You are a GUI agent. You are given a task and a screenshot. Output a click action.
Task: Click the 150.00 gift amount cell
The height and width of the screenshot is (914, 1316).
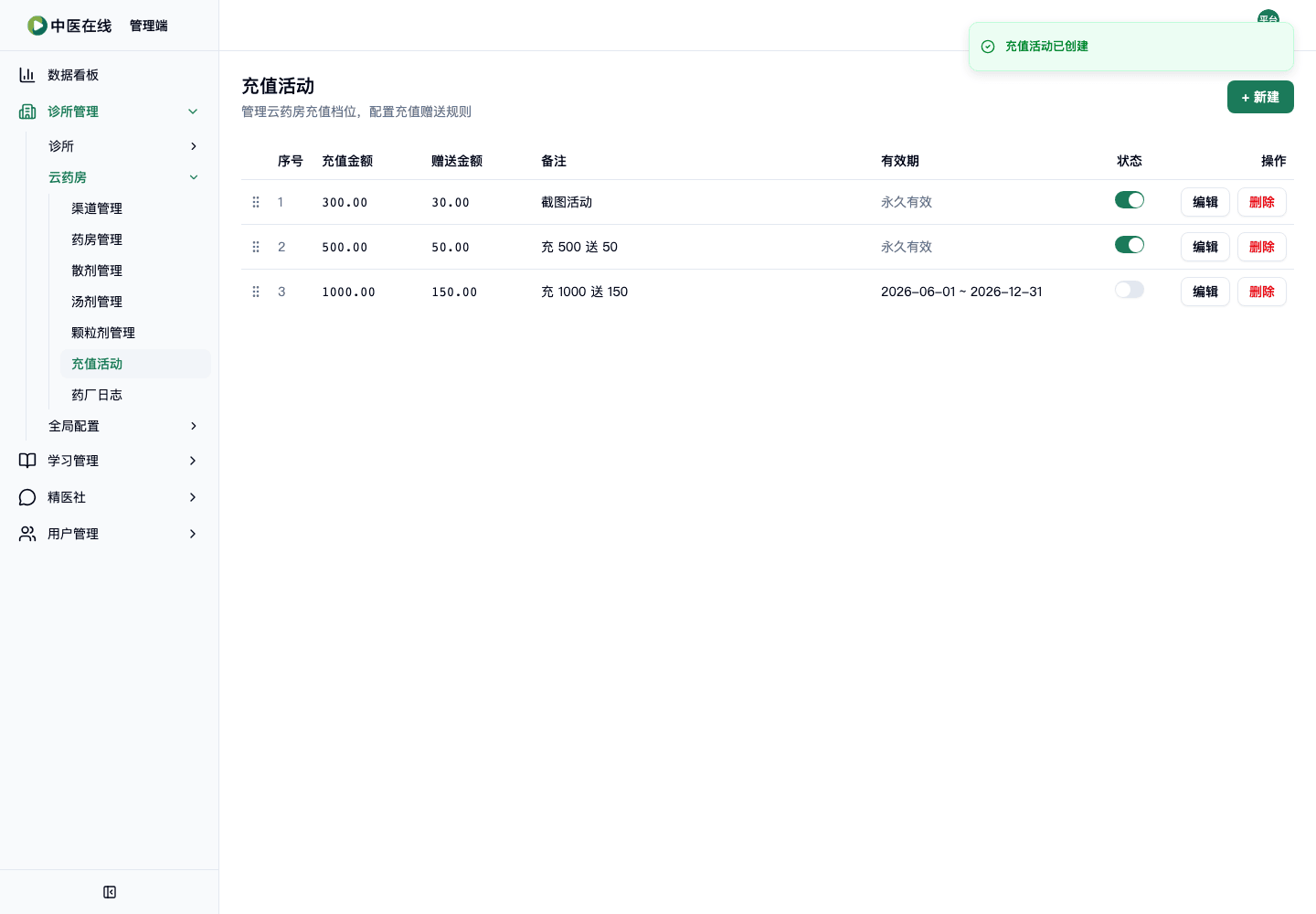click(454, 292)
